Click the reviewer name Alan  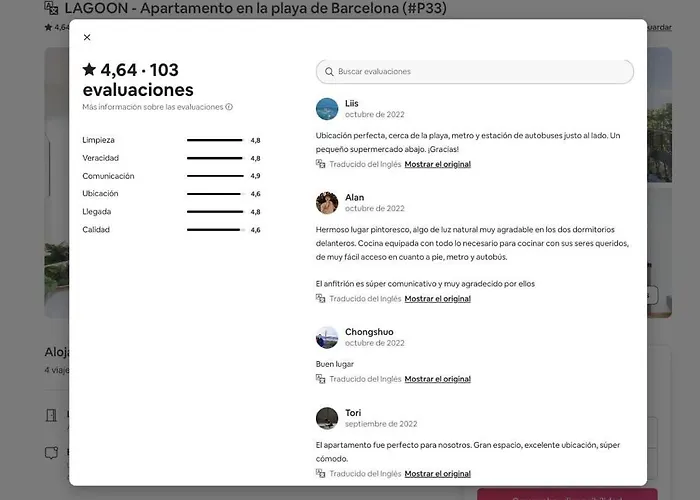click(x=354, y=197)
